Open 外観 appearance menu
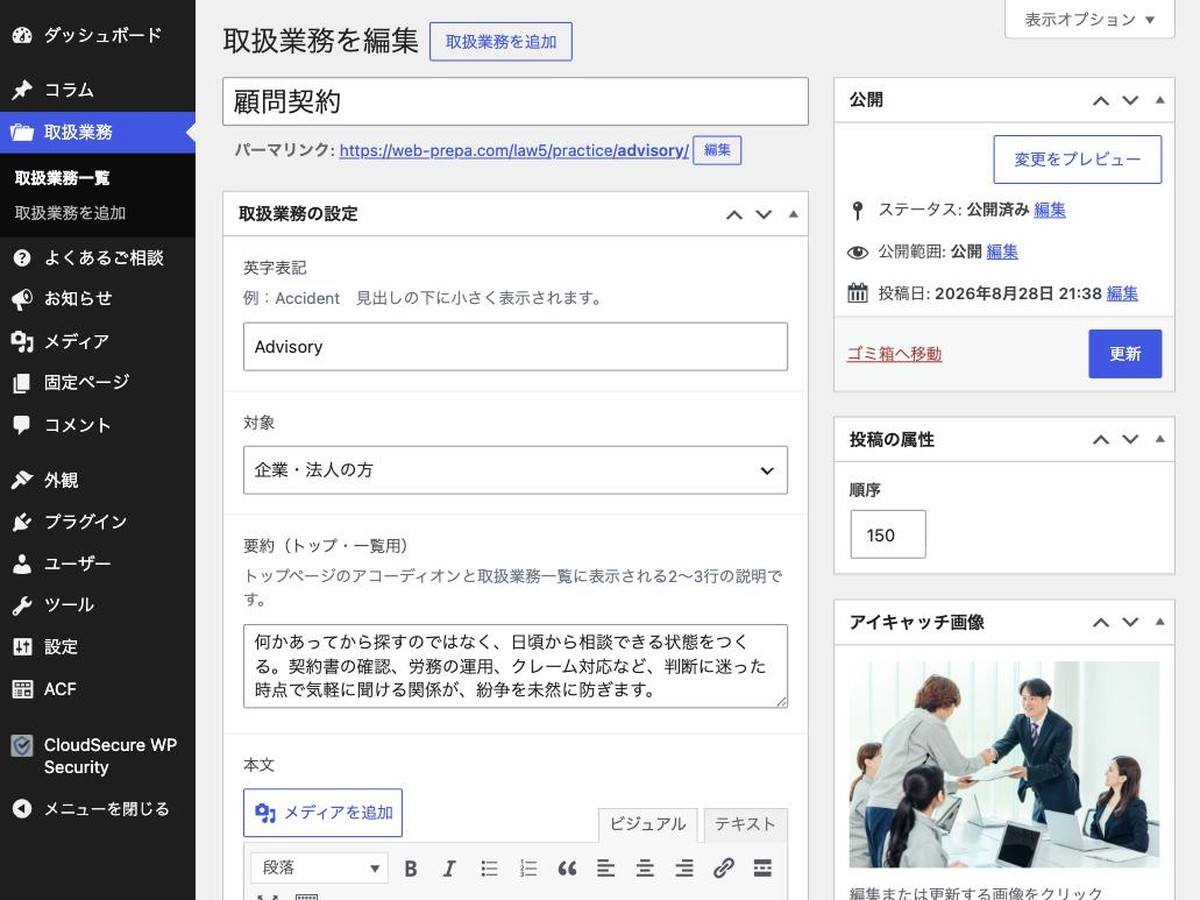The image size is (1200, 900). [x=98, y=480]
